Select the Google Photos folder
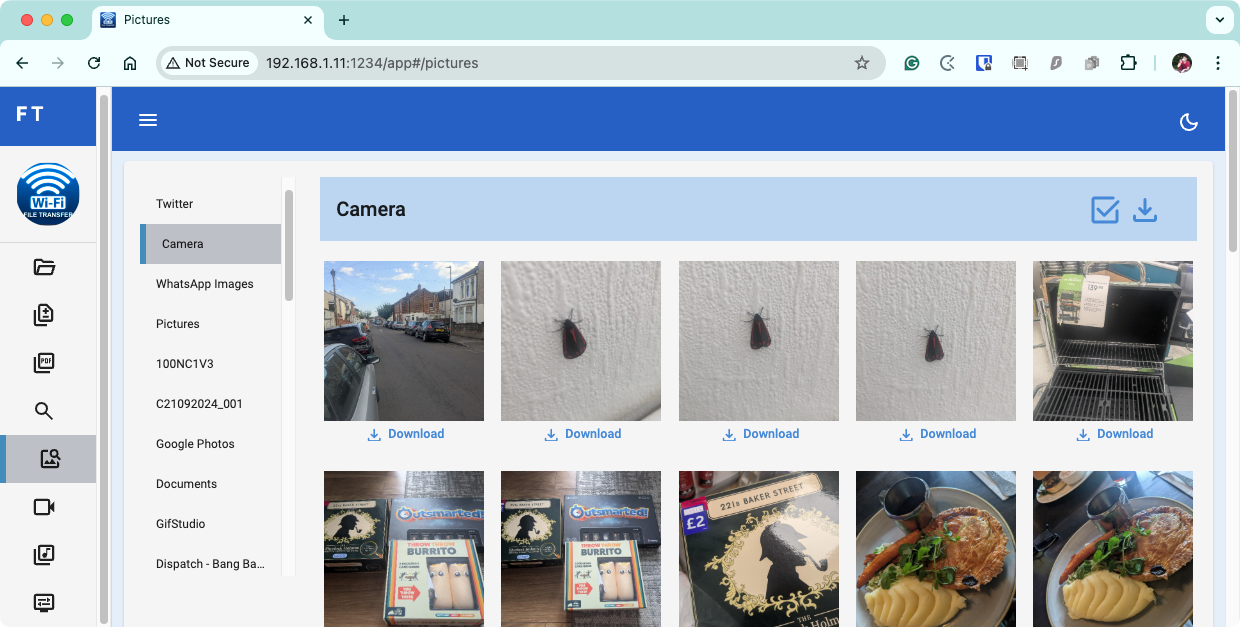Viewport: 1240px width, 627px height. (195, 443)
